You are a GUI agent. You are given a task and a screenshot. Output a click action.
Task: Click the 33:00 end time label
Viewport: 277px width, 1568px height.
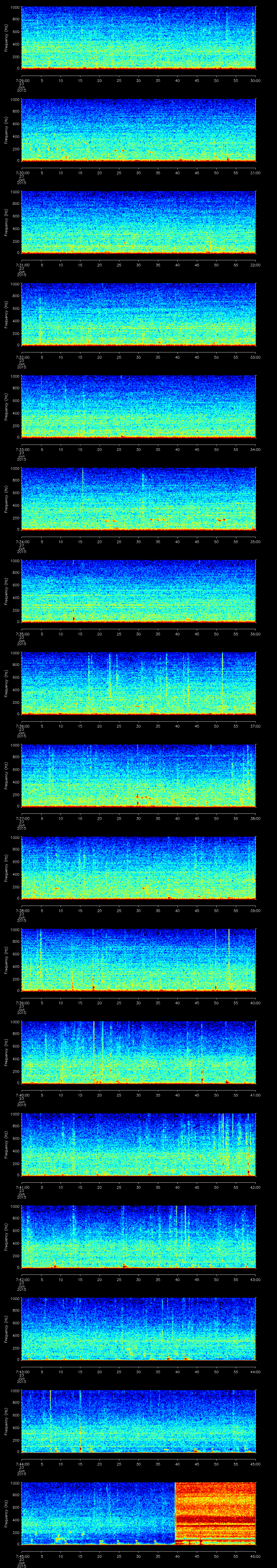[x=255, y=357]
